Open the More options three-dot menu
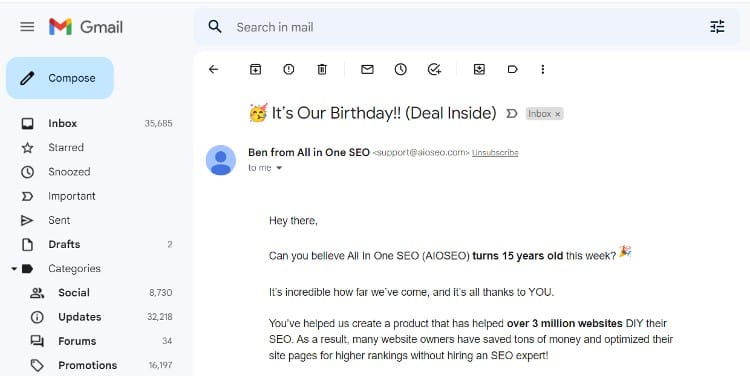 click(x=542, y=69)
